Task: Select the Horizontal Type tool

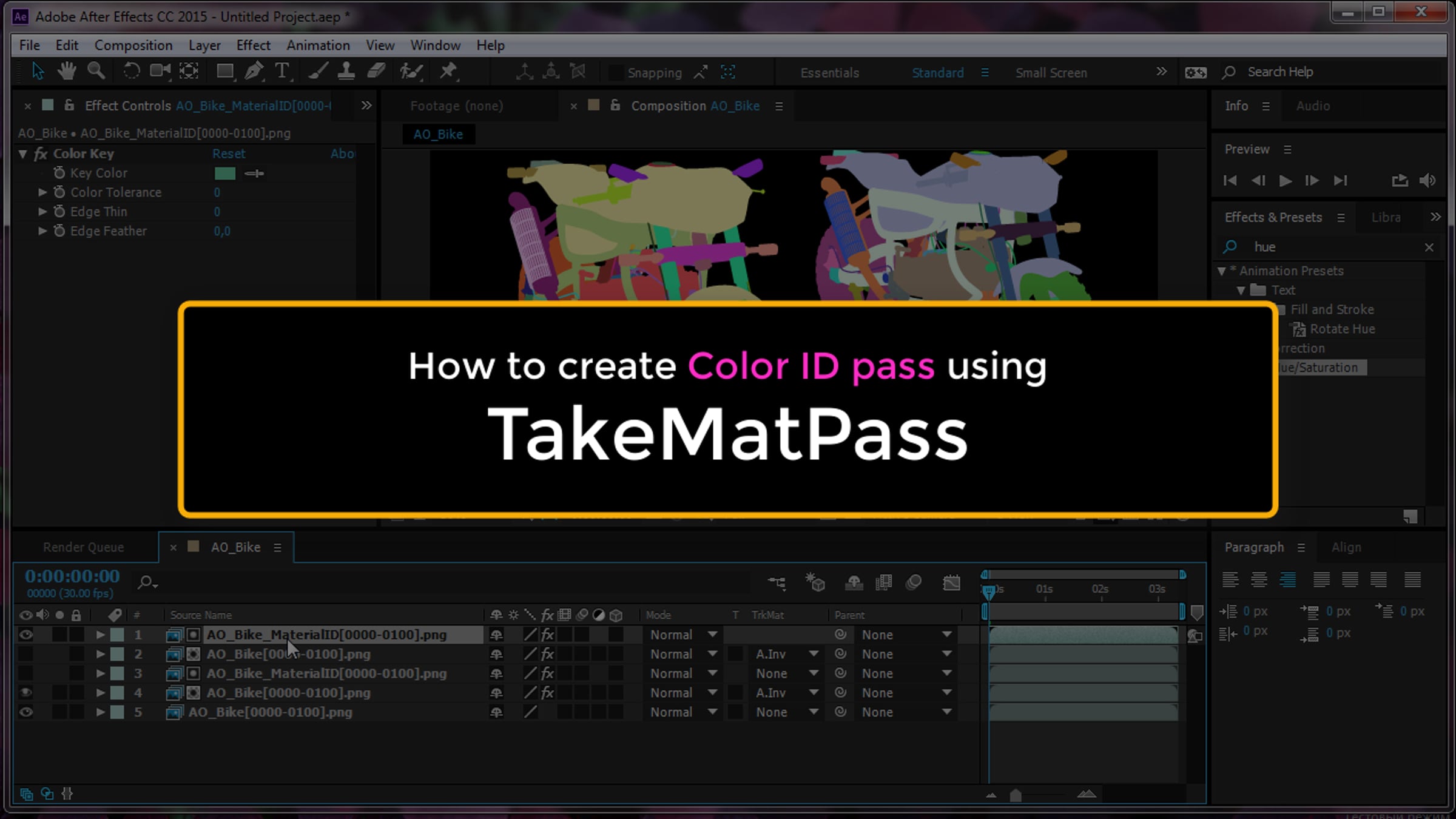Action: point(282,72)
